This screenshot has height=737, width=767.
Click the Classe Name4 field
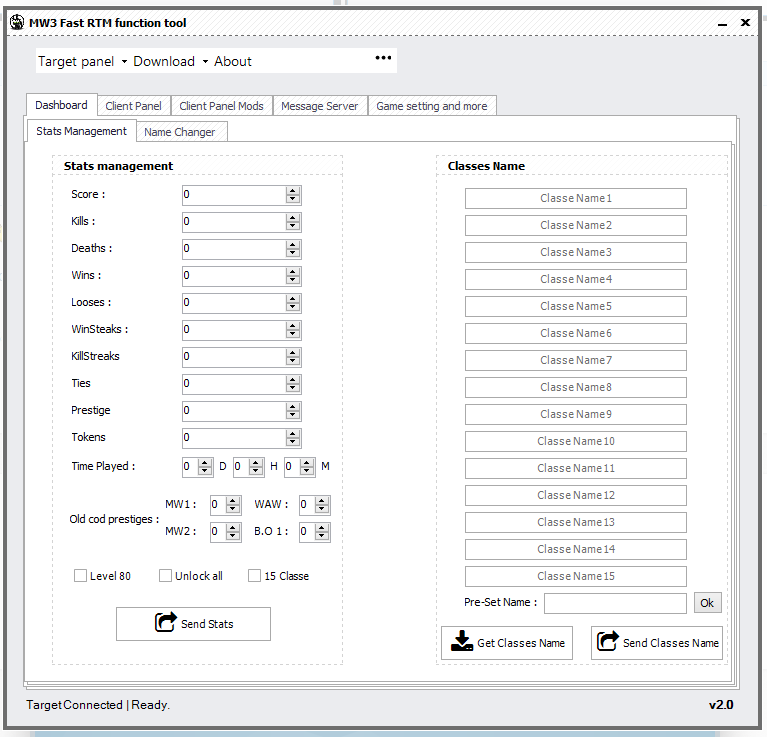pyautogui.click(x=576, y=279)
